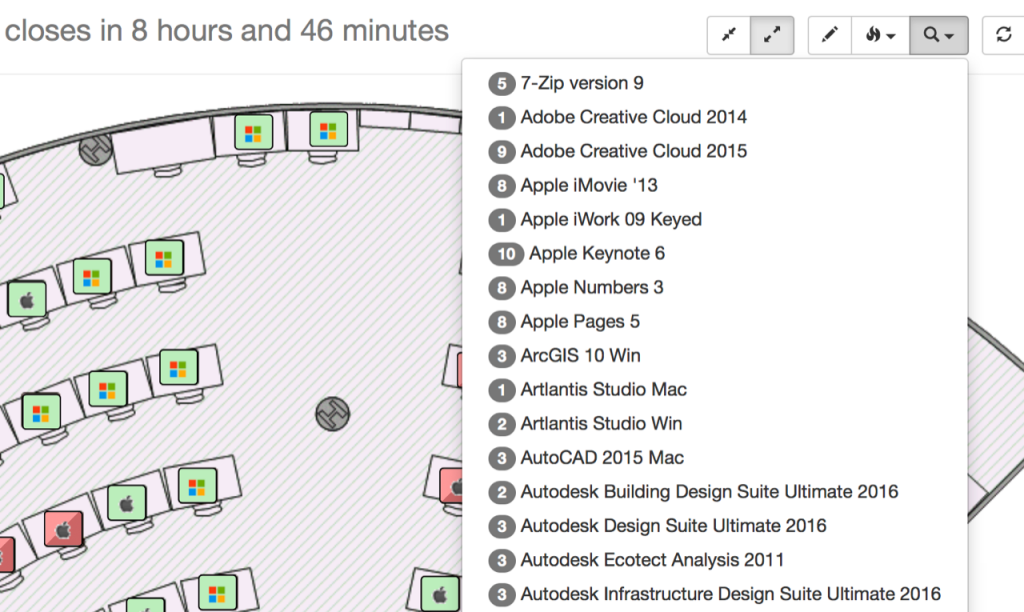The width and height of the screenshot is (1024, 612).
Task: Choose Autodesk Design Suite Ultimate 2016
Action: (x=714, y=526)
